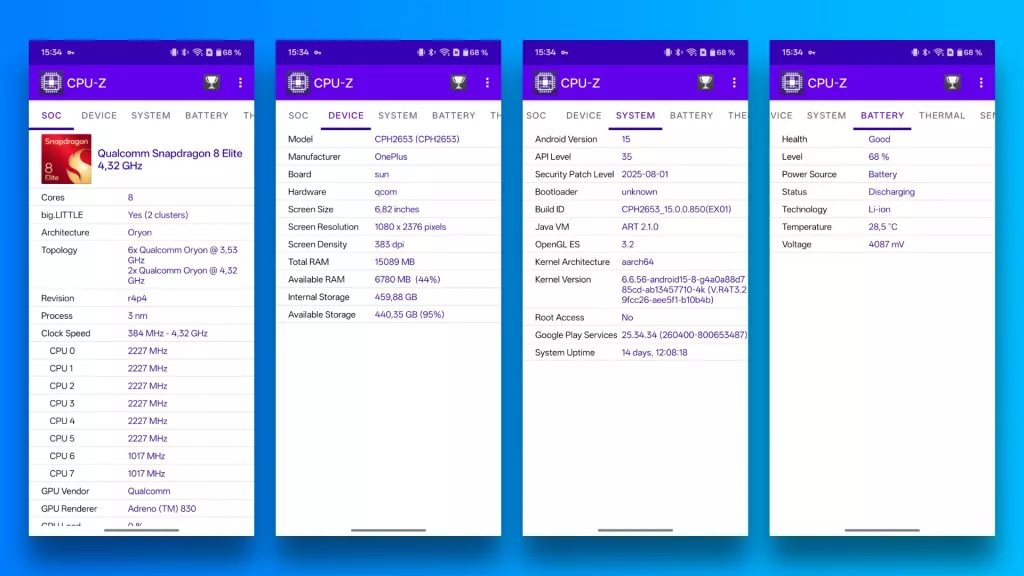Tap the Bluetooth status icon in the second screen
Screen dimensions: 1024x576
pos(432,52)
